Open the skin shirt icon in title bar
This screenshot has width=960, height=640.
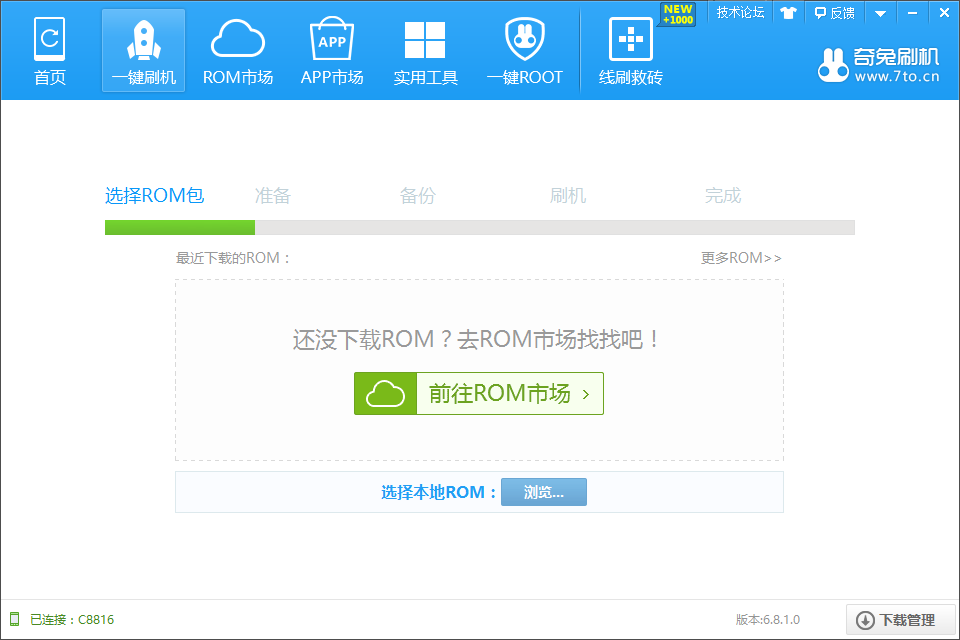789,12
